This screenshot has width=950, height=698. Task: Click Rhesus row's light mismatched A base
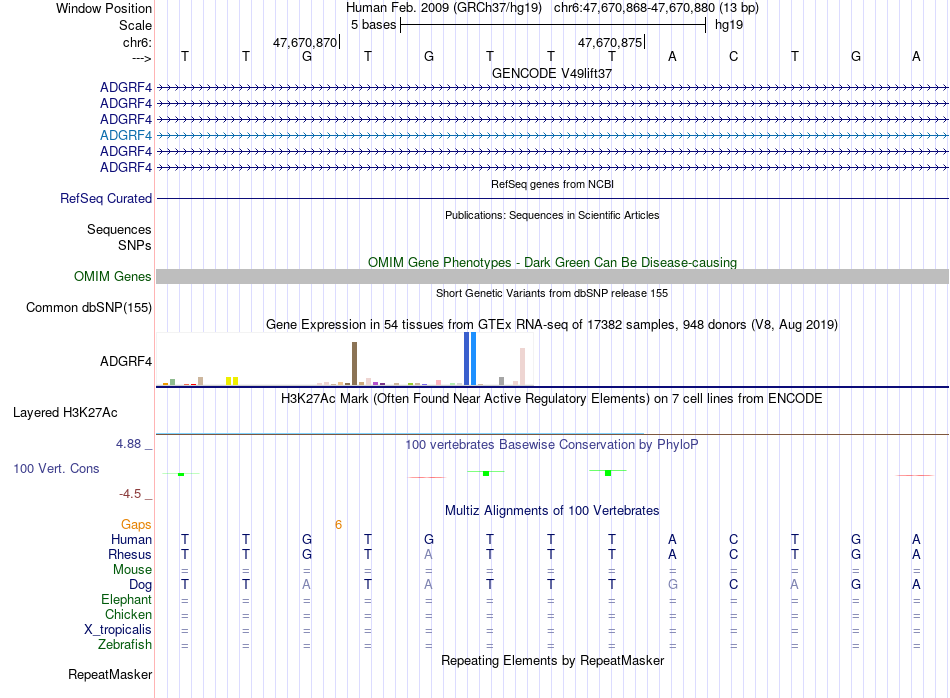tap(428, 554)
